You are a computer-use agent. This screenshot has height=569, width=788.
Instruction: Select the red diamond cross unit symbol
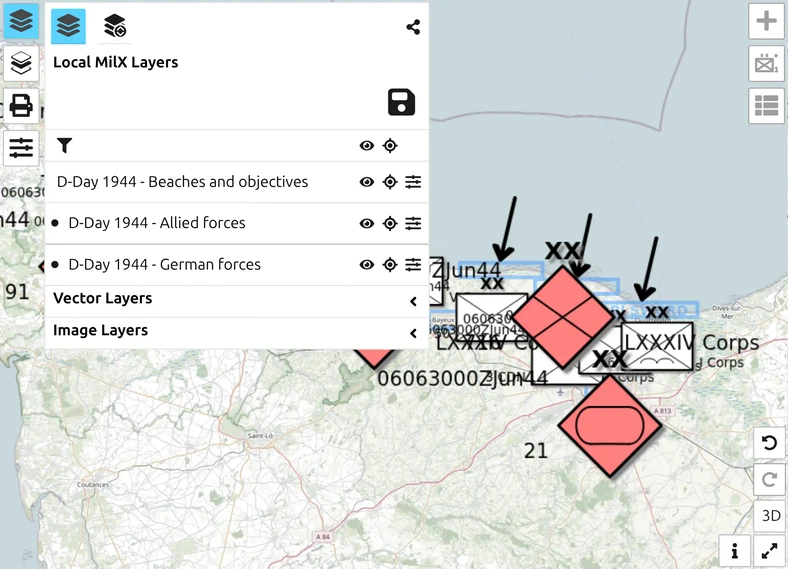click(x=562, y=318)
